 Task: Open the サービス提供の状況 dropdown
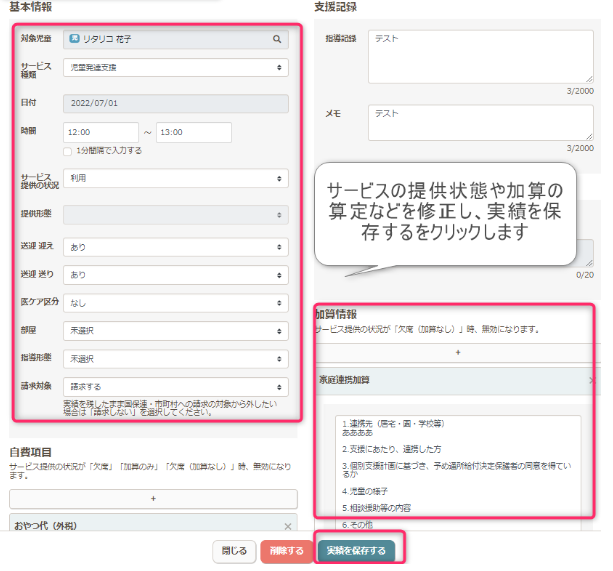175,177
